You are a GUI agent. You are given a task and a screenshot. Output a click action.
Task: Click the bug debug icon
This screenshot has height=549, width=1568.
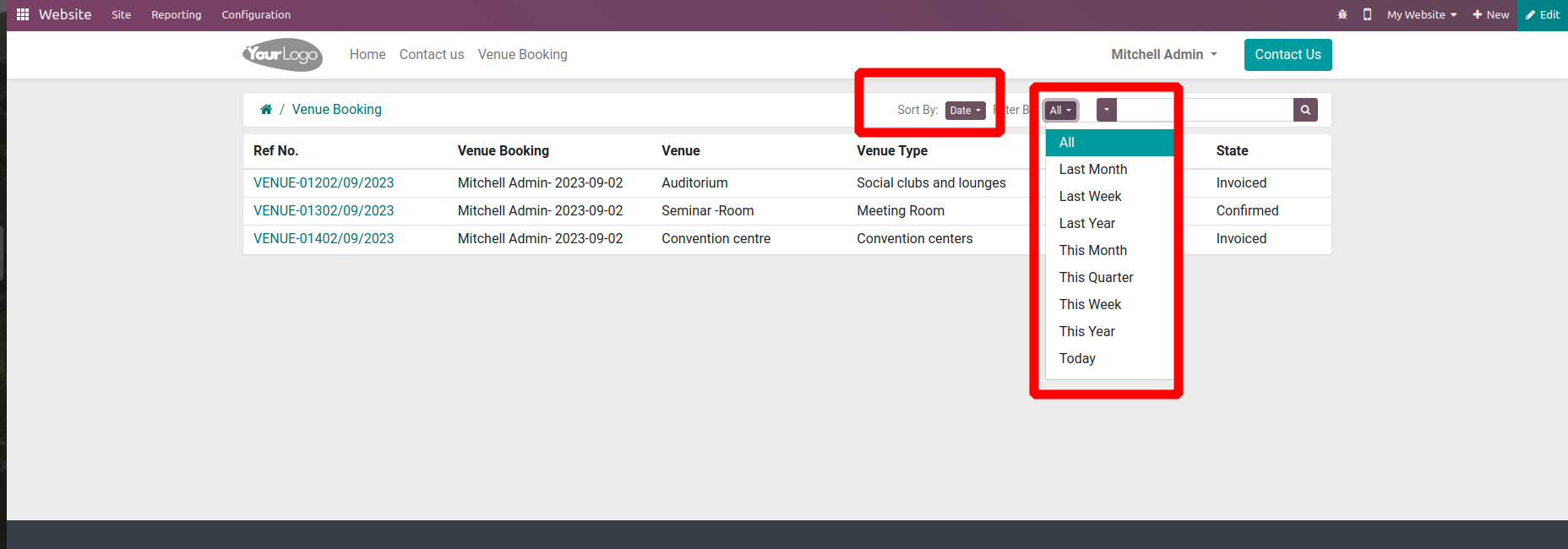point(1342,14)
